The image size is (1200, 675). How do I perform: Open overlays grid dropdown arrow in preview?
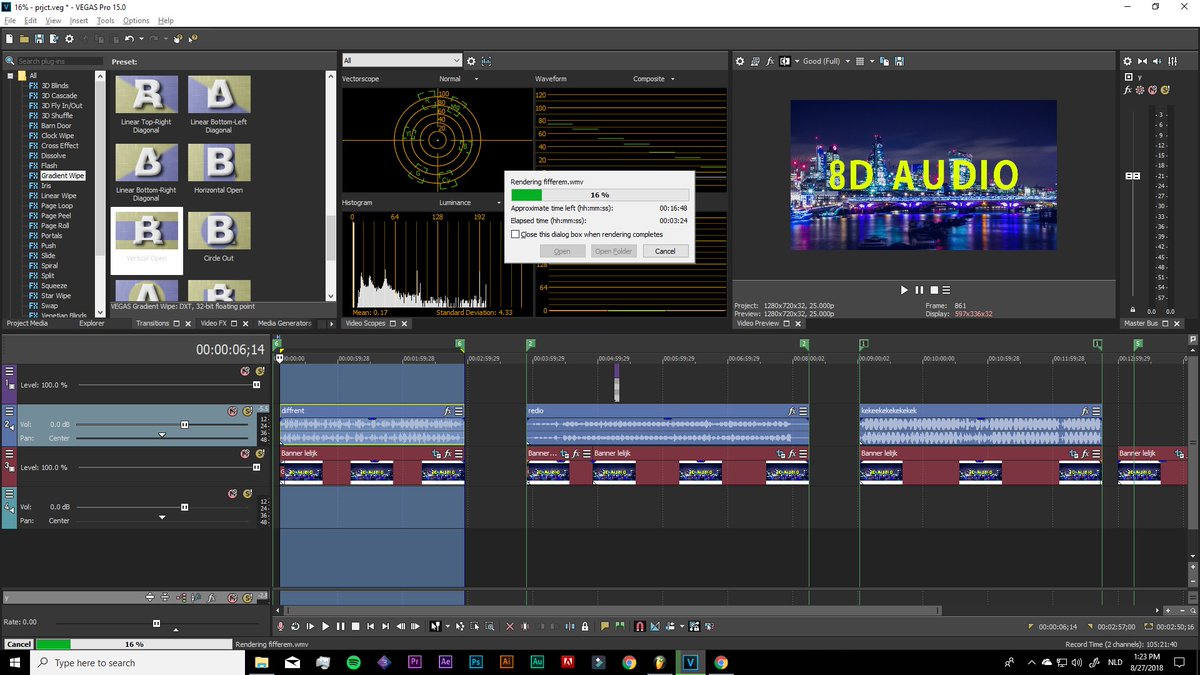coord(872,61)
